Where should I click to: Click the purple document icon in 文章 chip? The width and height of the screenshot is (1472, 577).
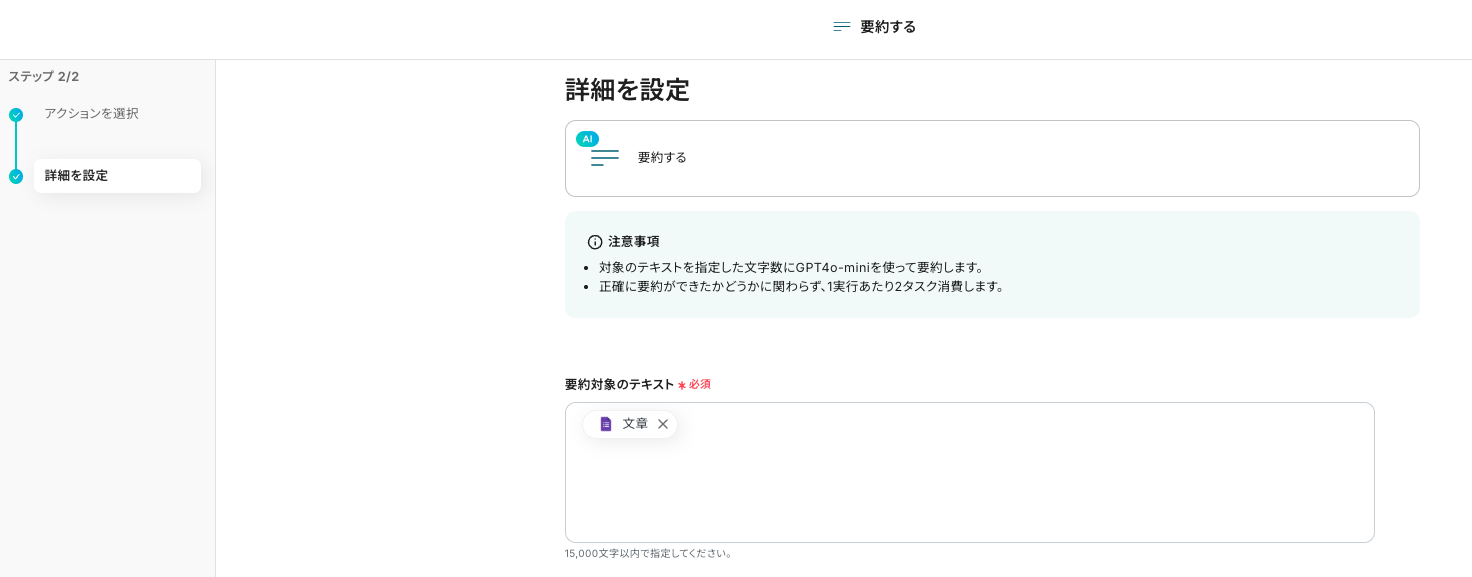606,424
